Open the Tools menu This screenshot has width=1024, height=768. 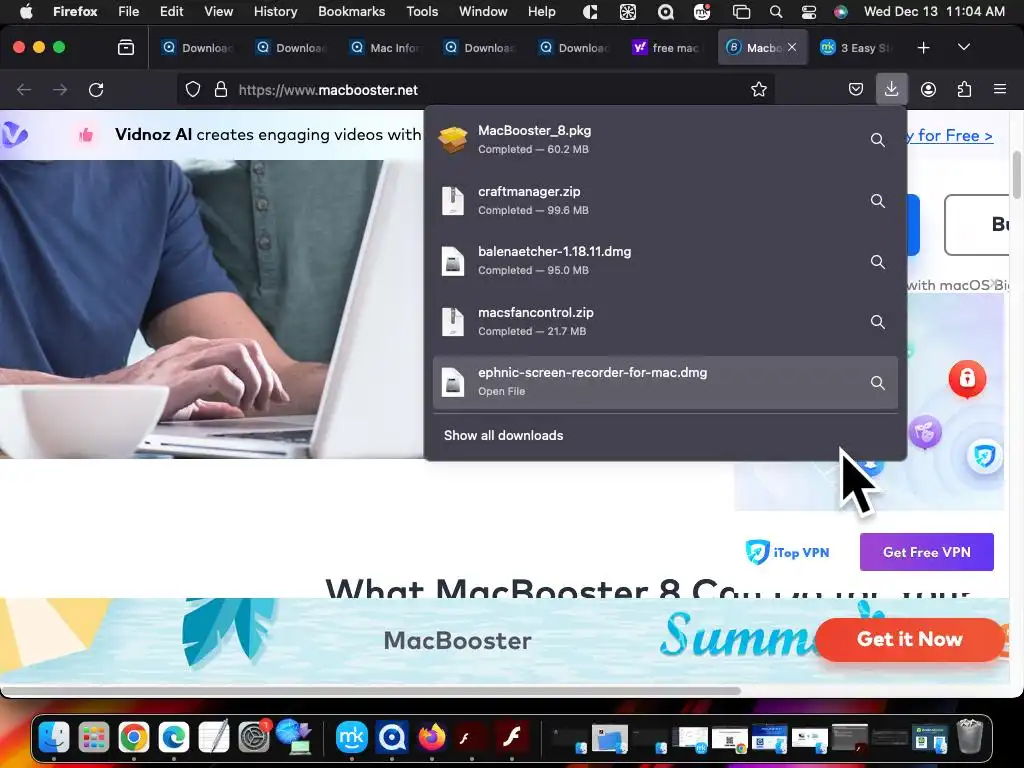[x=422, y=11]
